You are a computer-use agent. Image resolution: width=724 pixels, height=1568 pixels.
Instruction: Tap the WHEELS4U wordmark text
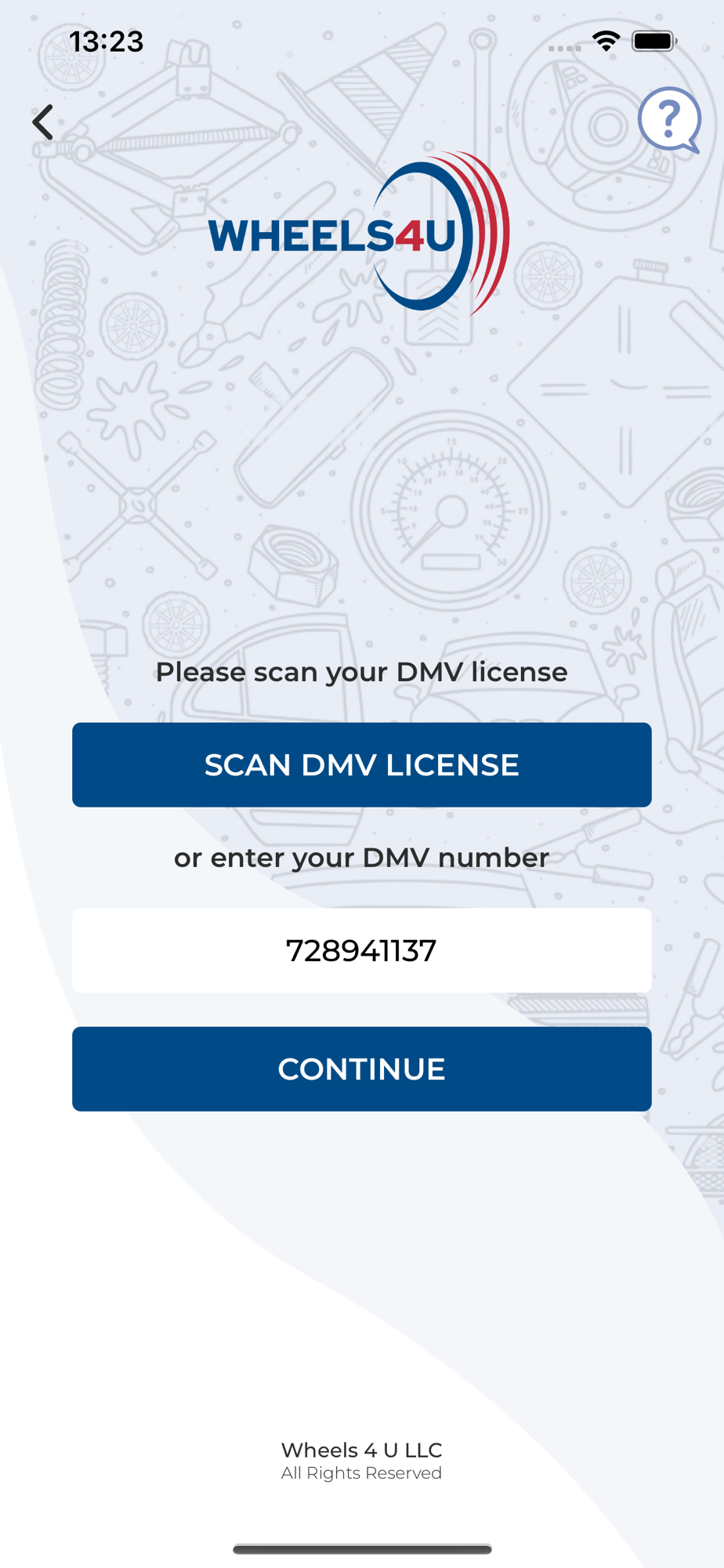(331, 235)
